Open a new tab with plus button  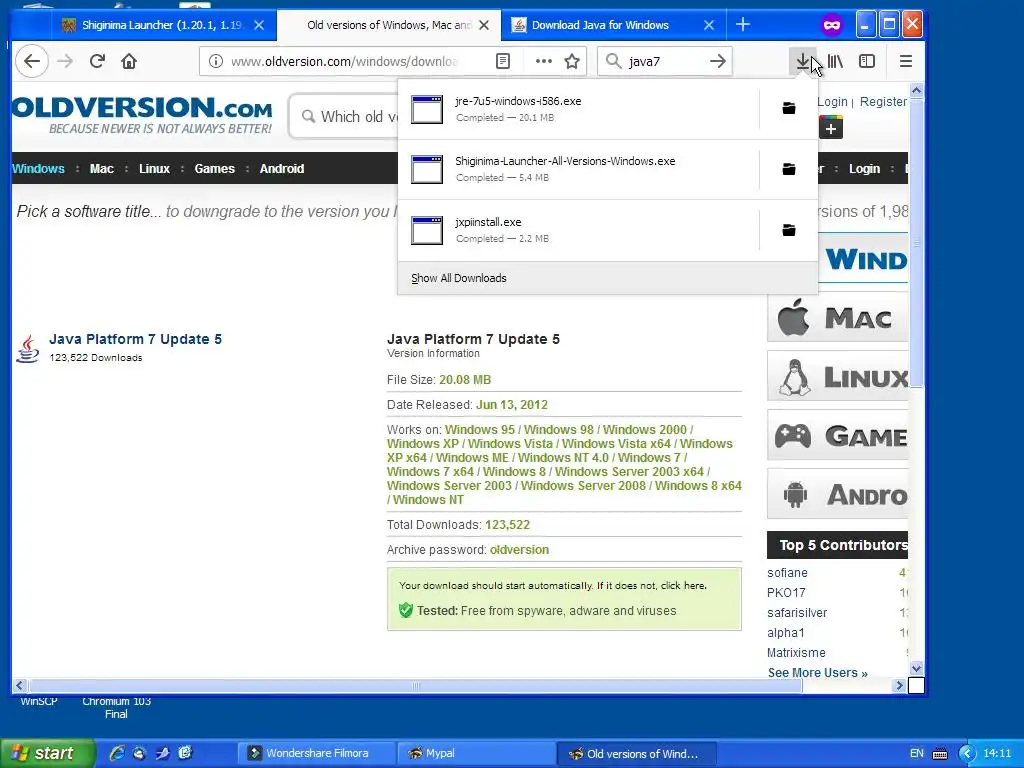(x=743, y=25)
